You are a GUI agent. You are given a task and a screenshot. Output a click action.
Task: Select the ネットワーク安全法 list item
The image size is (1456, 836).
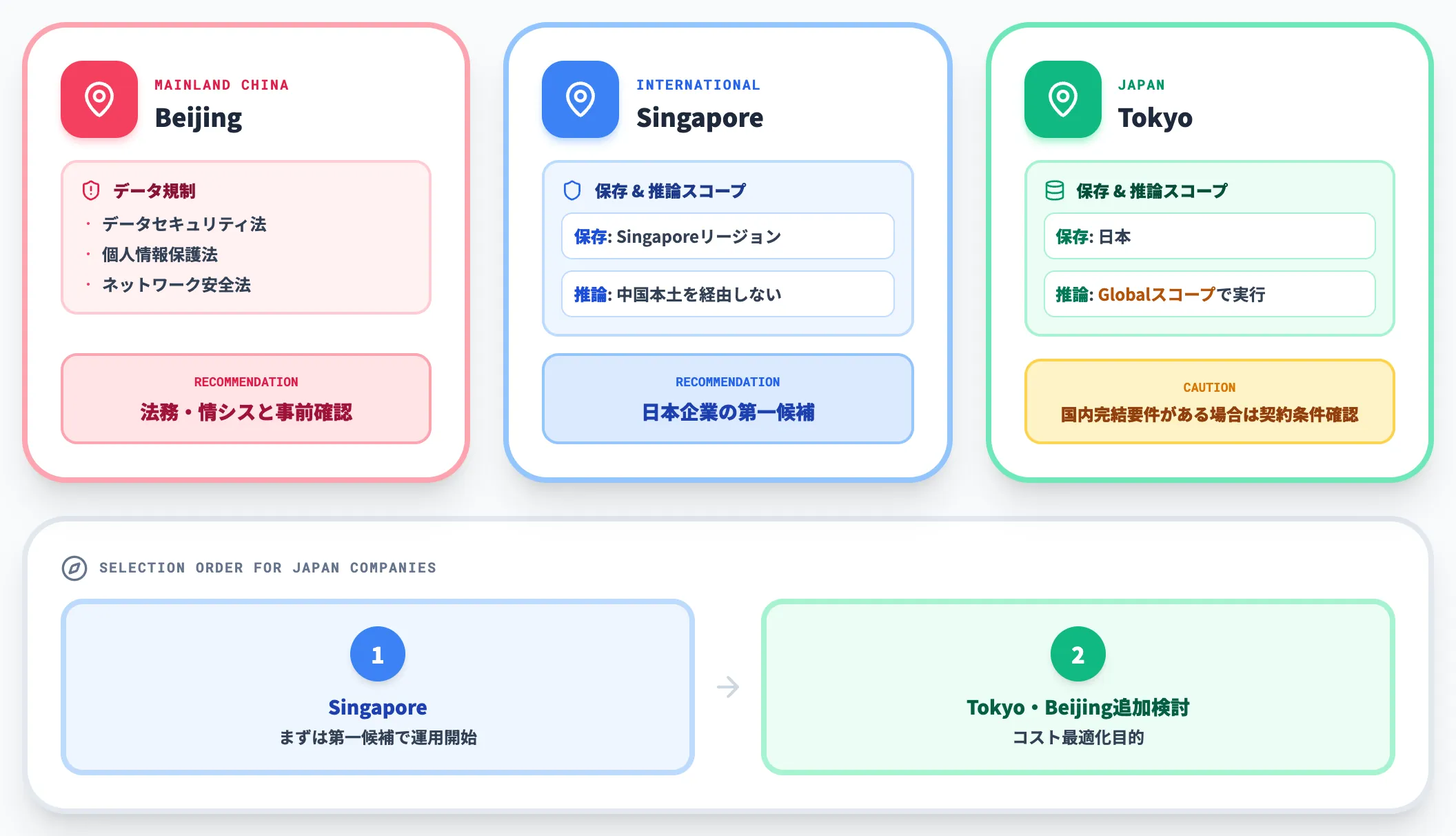tap(176, 285)
